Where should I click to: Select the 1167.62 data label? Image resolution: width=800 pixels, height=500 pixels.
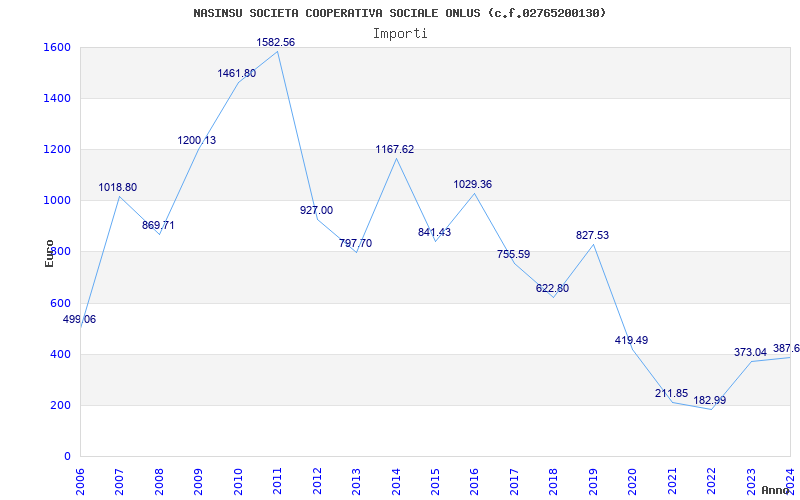point(395,149)
